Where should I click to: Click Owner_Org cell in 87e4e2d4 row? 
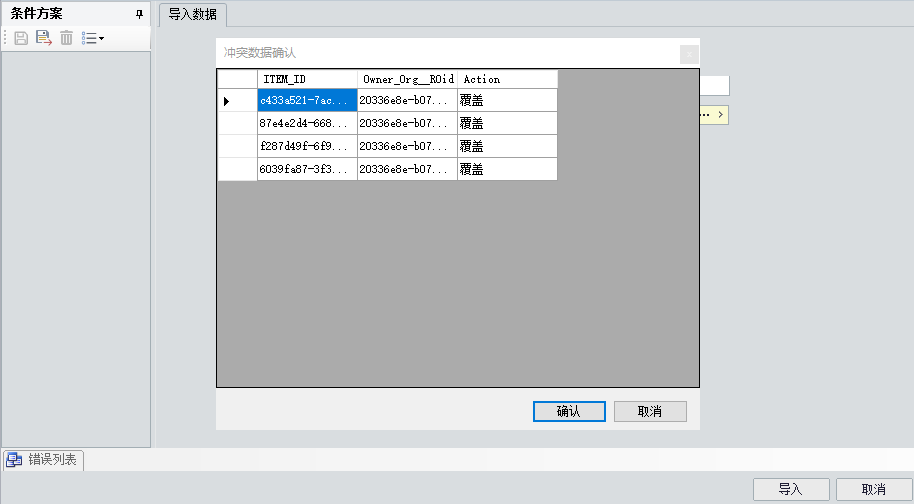407,124
